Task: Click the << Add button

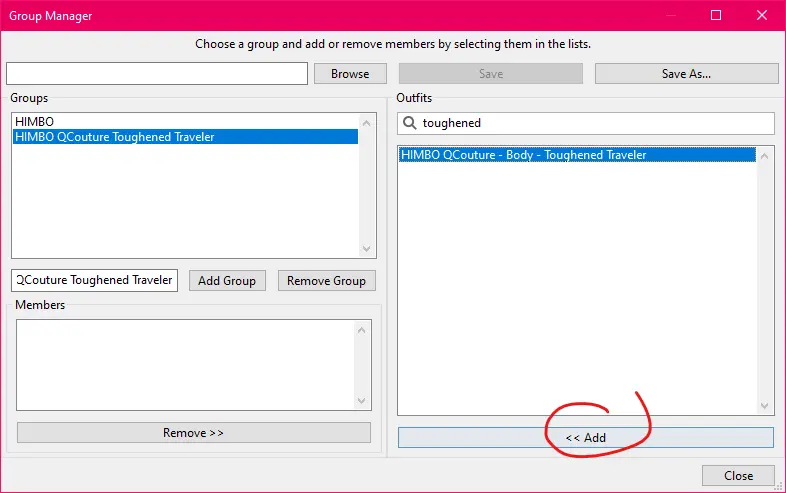Action: (585, 437)
